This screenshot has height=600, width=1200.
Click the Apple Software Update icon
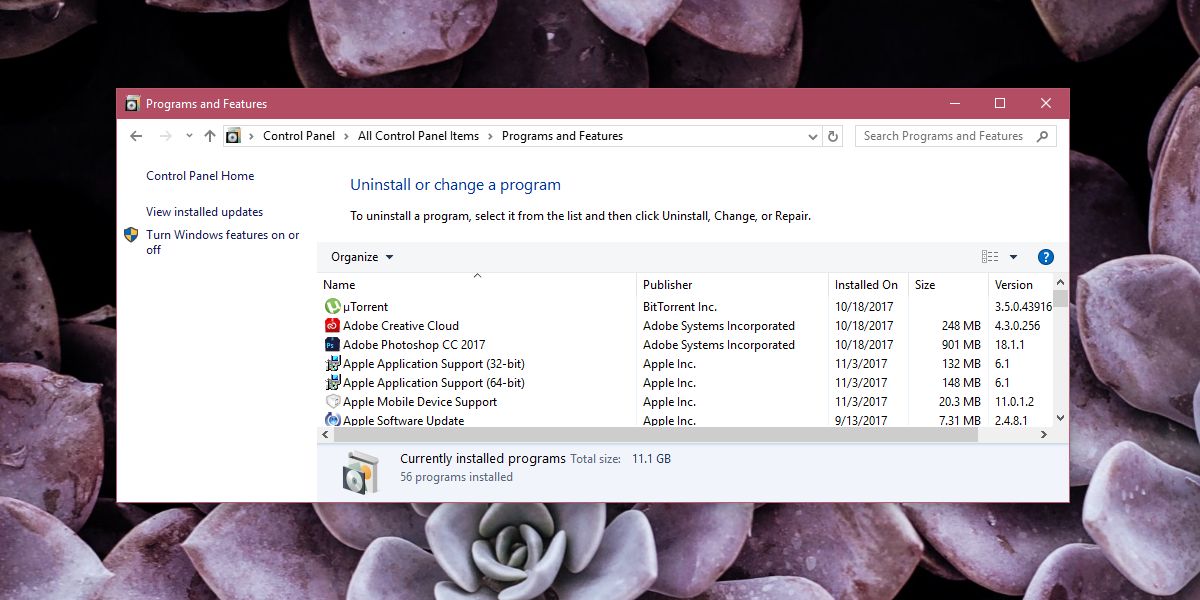tap(333, 420)
